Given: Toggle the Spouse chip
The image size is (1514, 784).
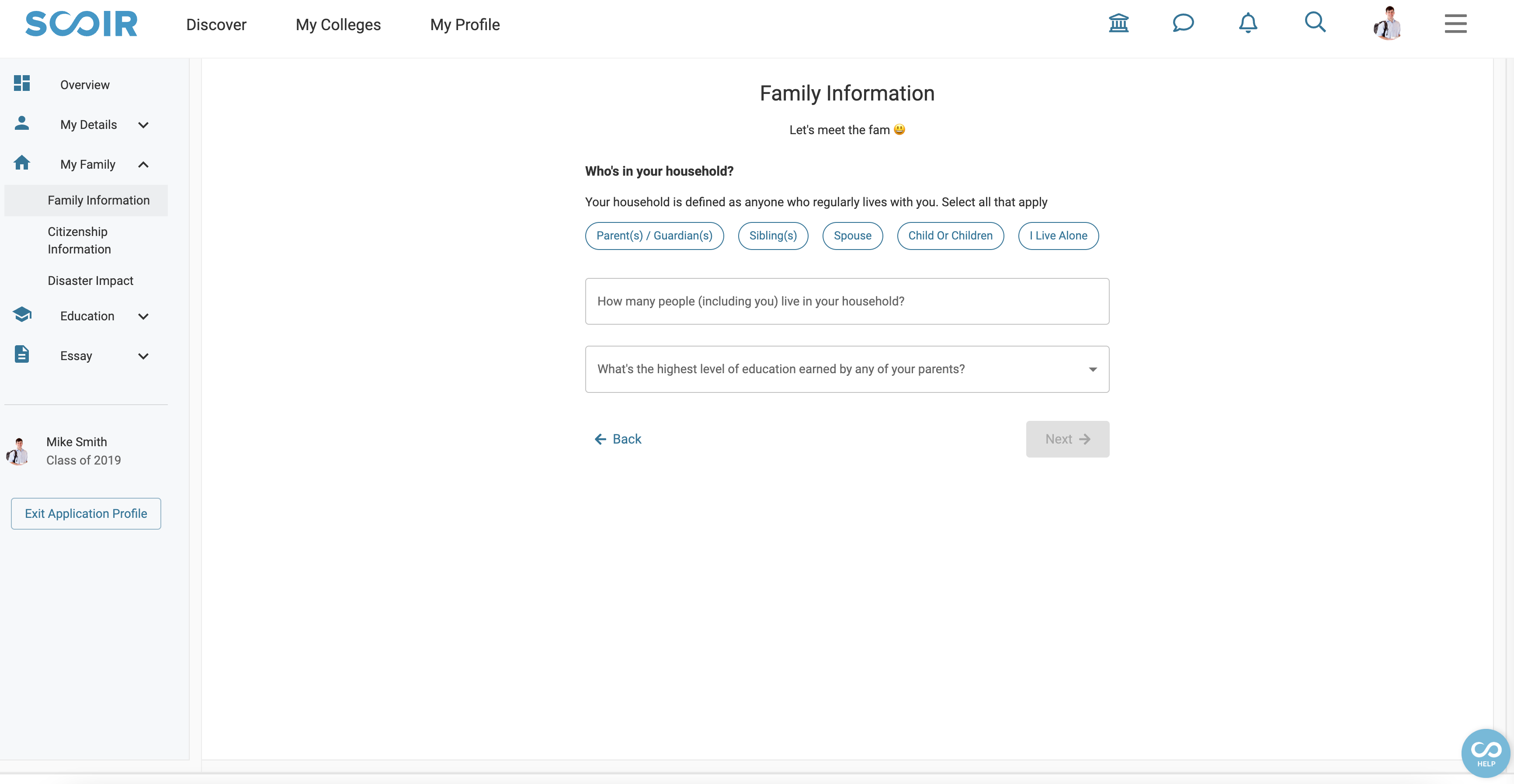Looking at the screenshot, I should coord(852,236).
